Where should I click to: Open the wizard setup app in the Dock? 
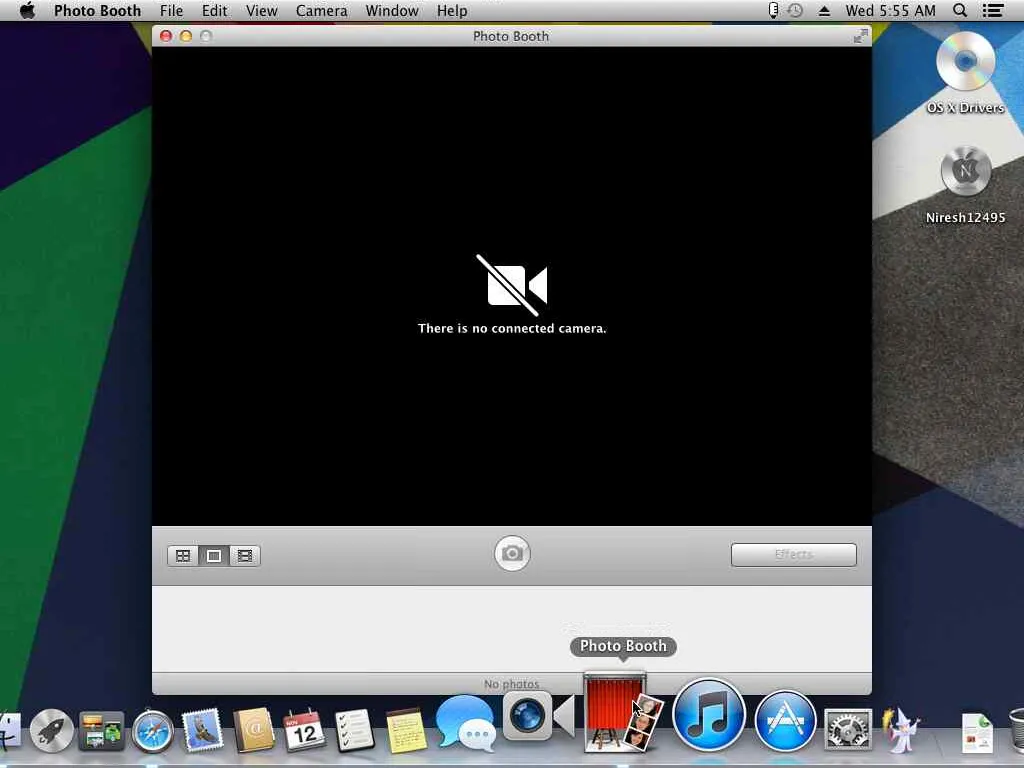tap(901, 730)
